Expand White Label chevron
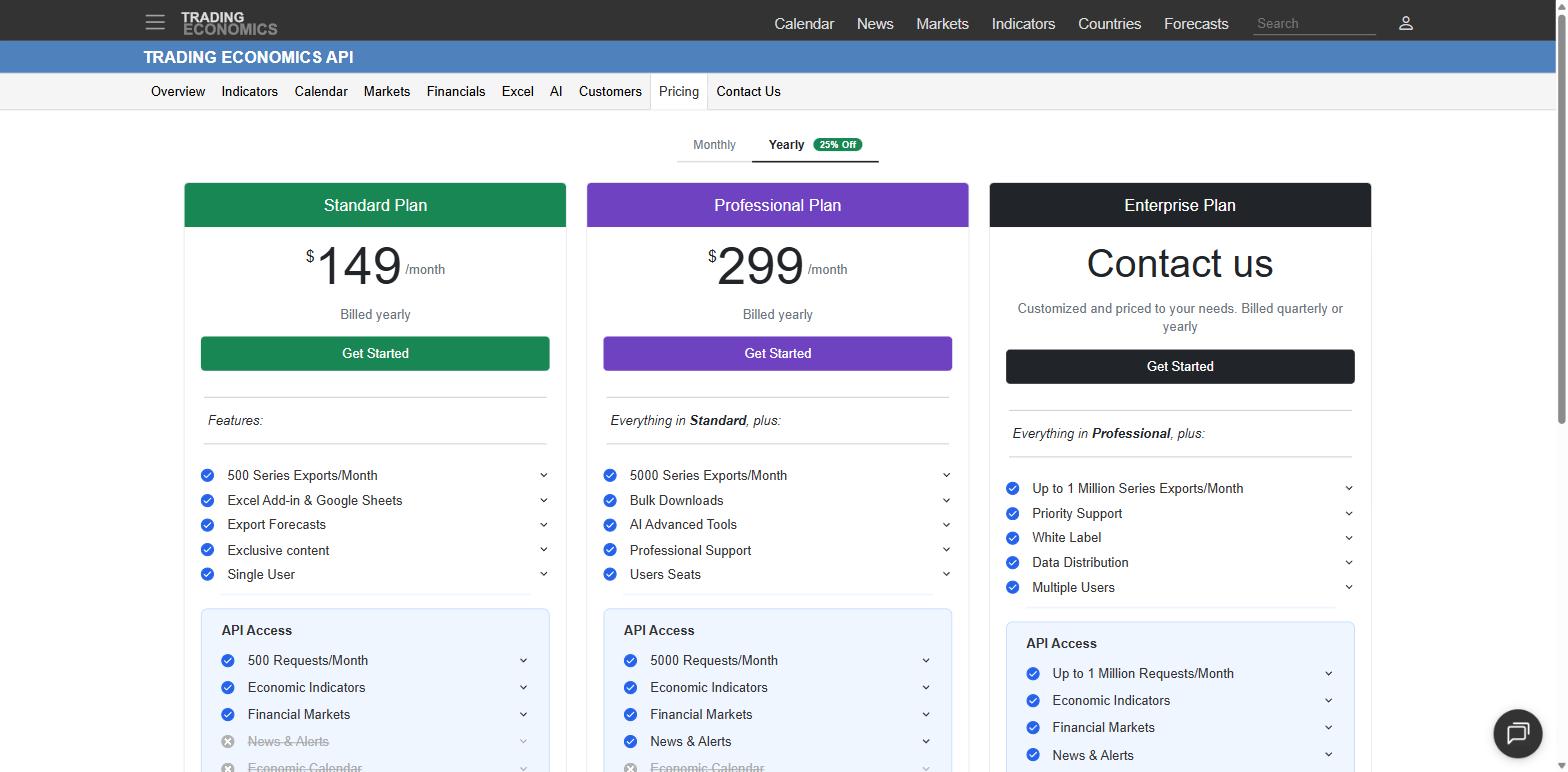The height and width of the screenshot is (772, 1568). click(1348, 537)
